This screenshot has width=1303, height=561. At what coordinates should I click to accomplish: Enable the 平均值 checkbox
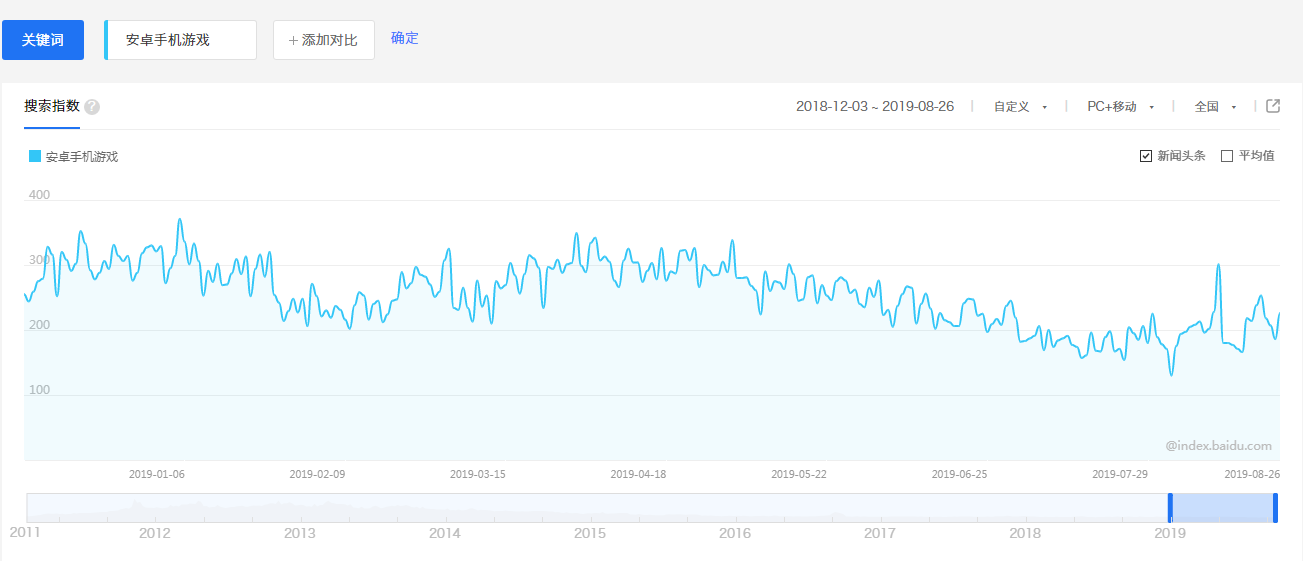click(1227, 156)
